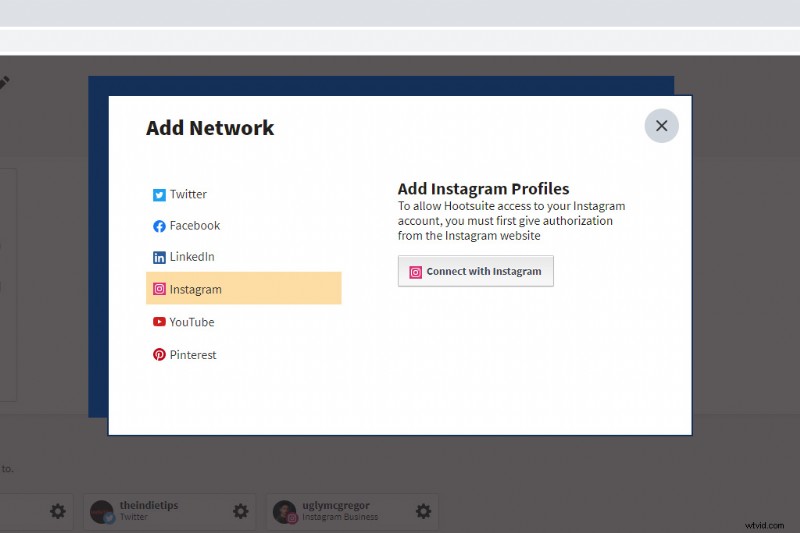This screenshot has width=800, height=533.
Task: Click the Facebook logo icon
Action: [159, 226]
